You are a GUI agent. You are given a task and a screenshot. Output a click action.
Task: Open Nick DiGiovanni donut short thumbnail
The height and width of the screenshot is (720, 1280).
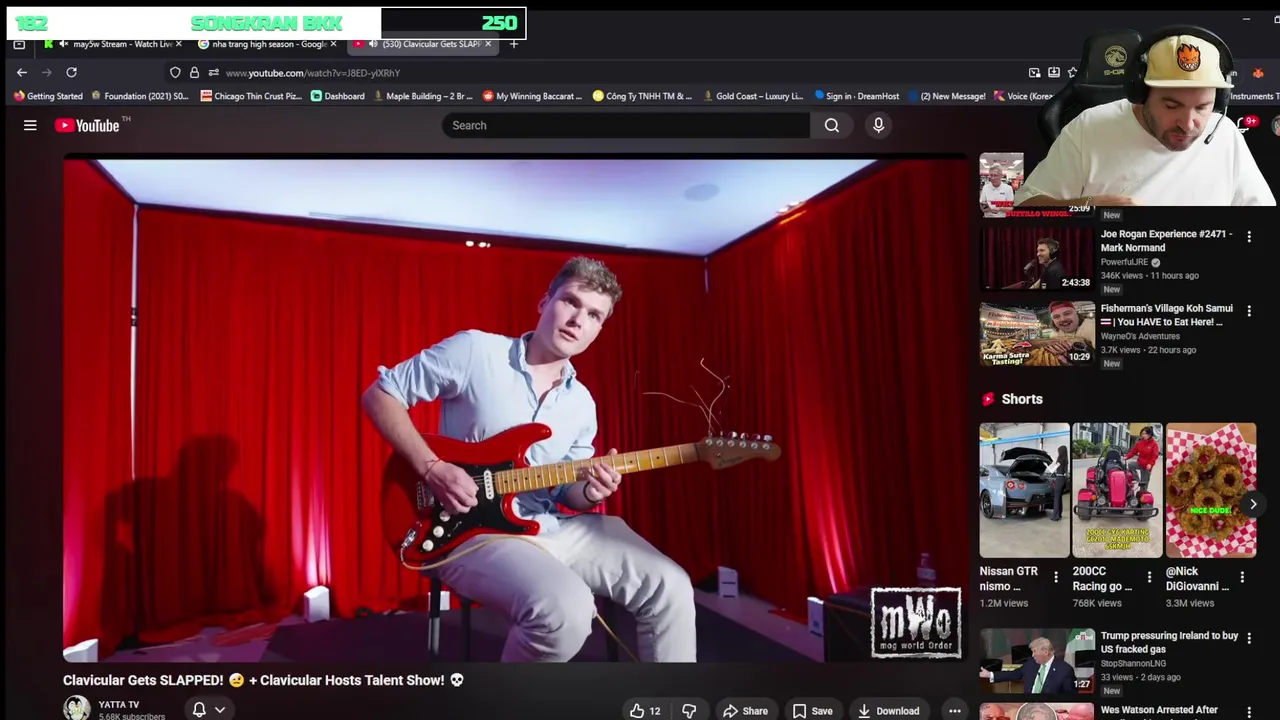pos(1210,490)
